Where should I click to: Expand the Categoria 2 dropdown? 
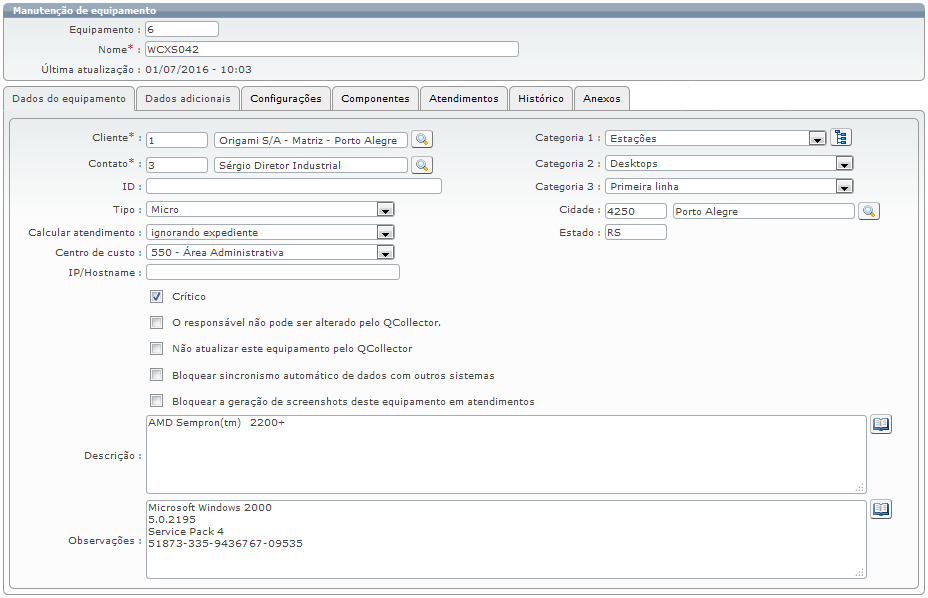843,164
